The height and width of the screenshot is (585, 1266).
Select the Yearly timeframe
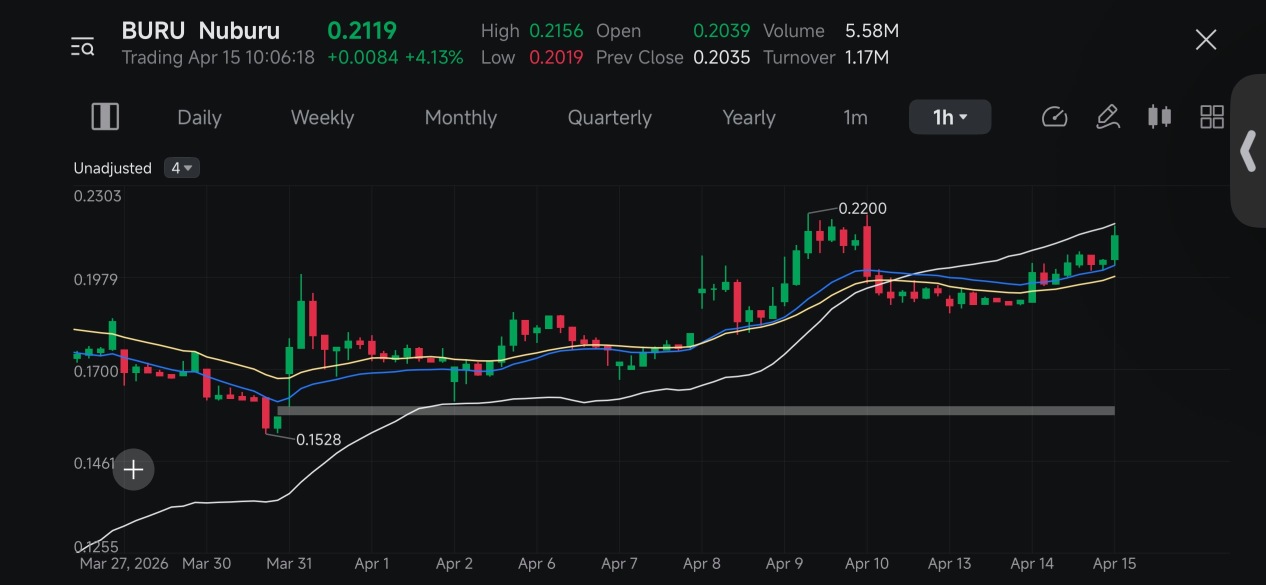tap(749, 117)
